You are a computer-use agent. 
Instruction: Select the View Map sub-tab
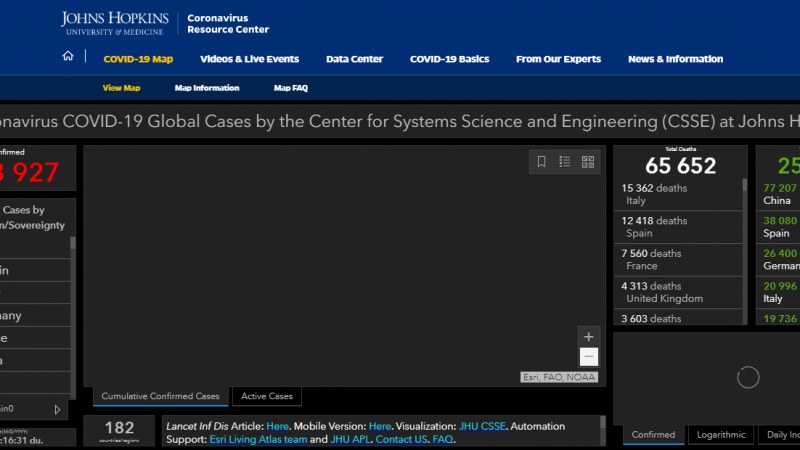tap(121, 88)
